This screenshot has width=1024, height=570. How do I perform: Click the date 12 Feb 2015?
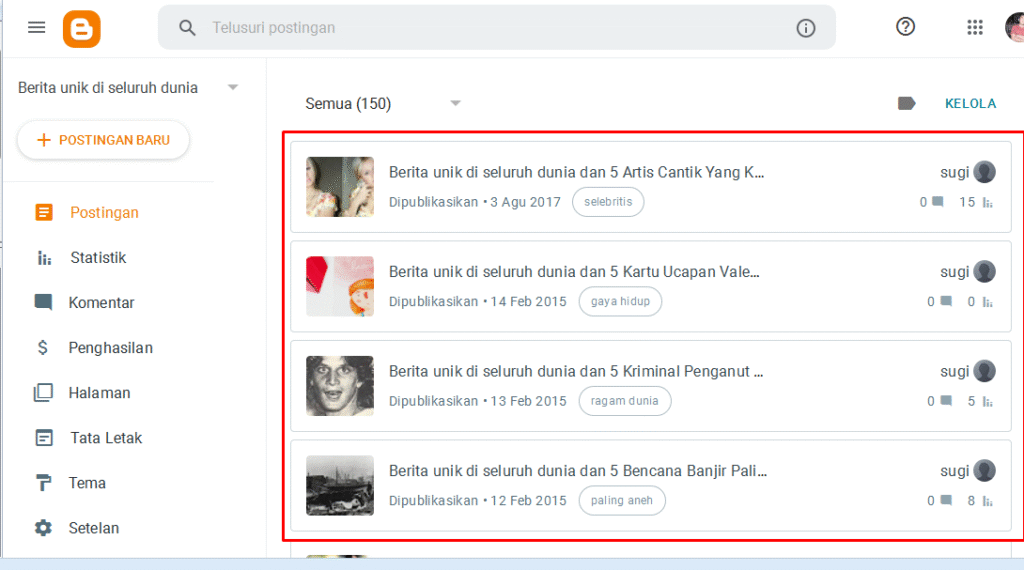coord(528,500)
